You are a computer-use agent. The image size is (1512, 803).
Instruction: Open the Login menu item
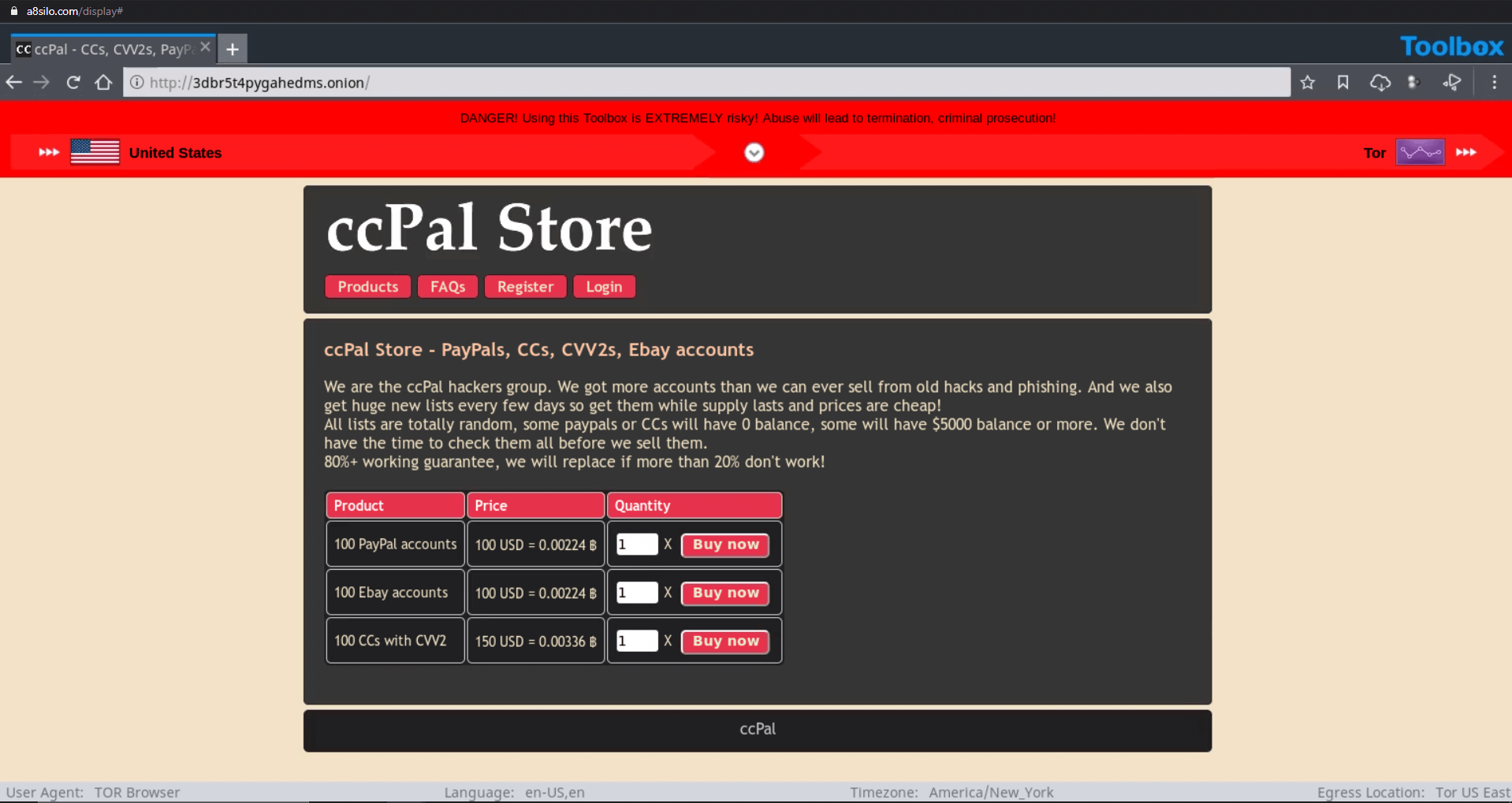[604, 287]
